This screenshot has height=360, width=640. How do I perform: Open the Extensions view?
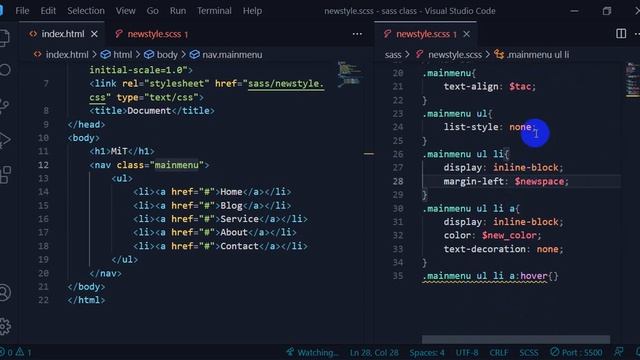coord(5,175)
